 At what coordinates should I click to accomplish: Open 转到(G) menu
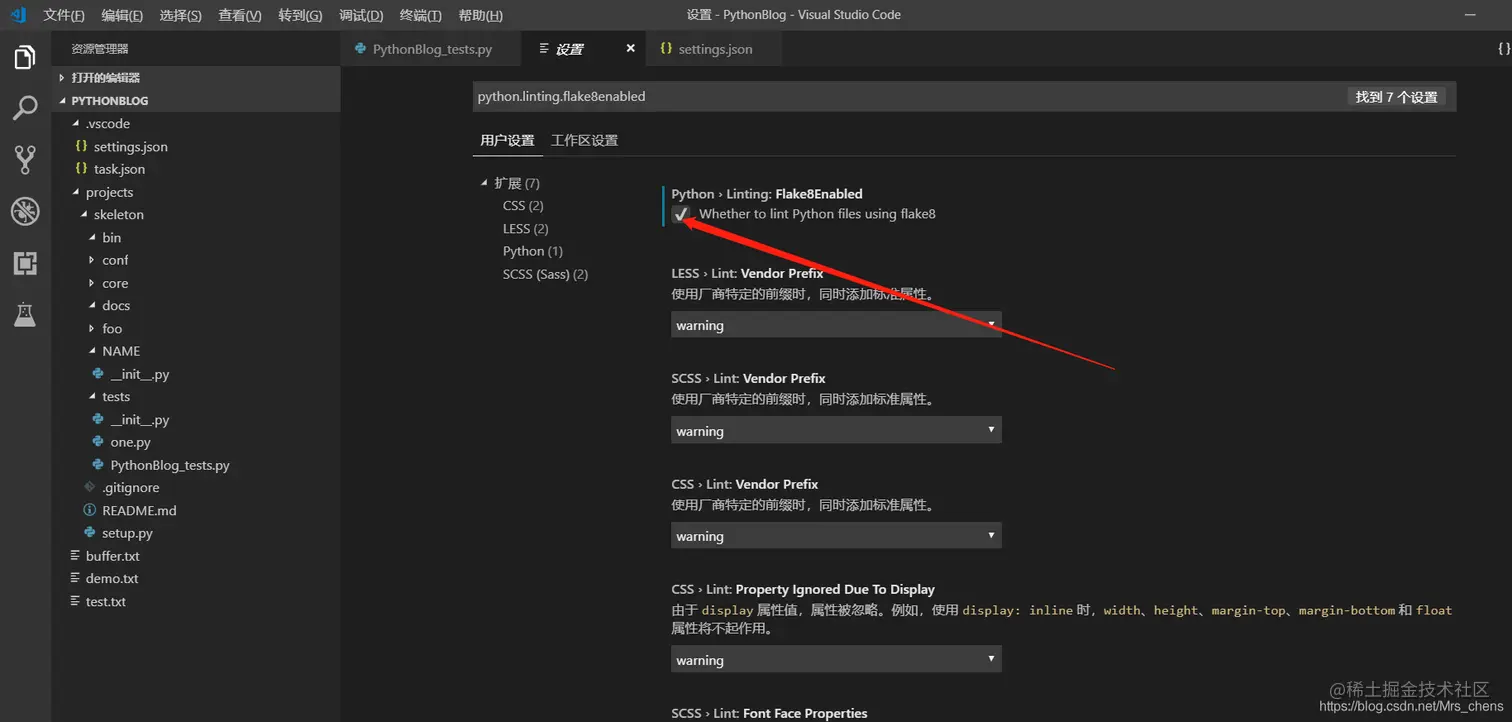[300, 15]
